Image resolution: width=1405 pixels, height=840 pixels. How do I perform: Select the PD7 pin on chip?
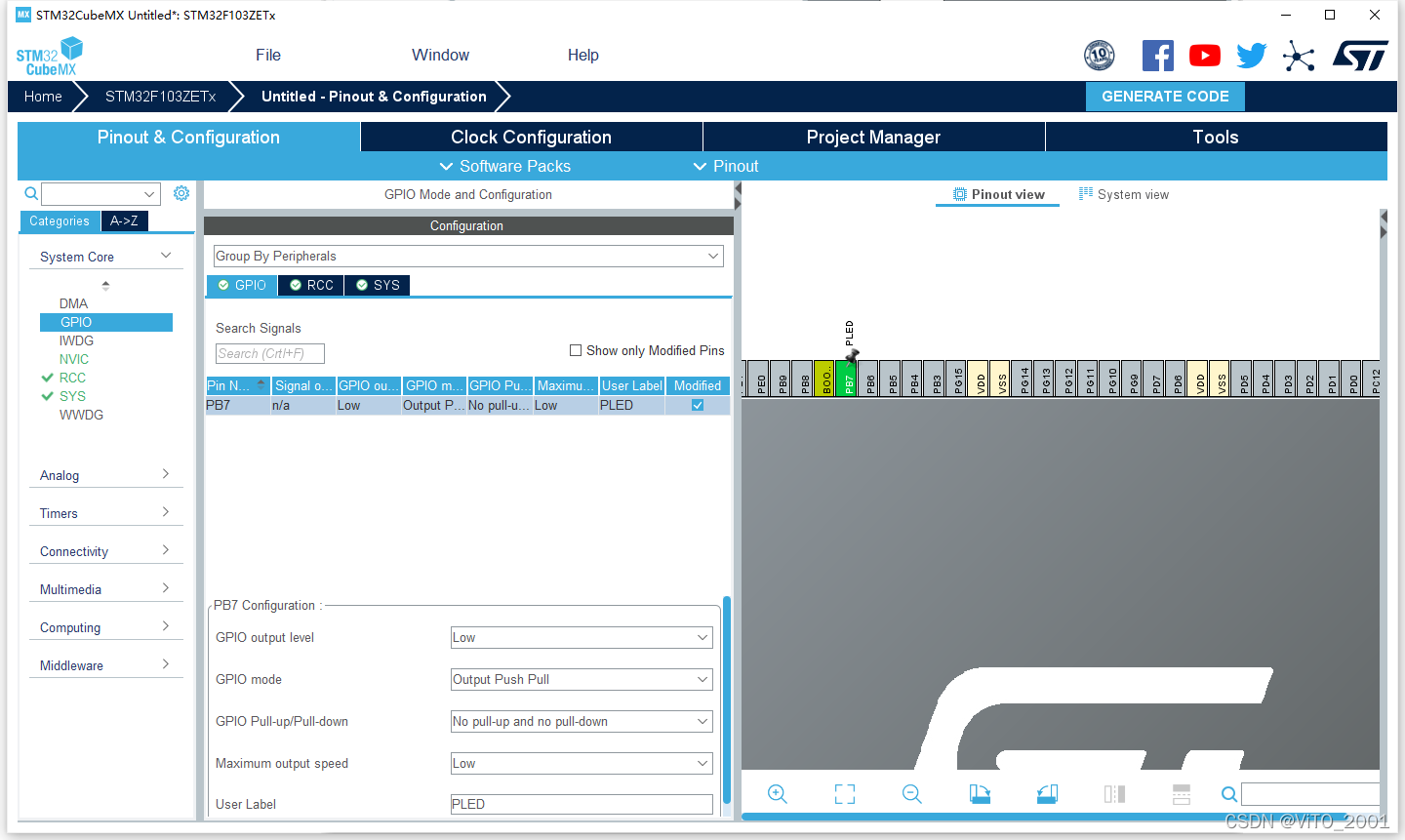(x=1154, y=378)
